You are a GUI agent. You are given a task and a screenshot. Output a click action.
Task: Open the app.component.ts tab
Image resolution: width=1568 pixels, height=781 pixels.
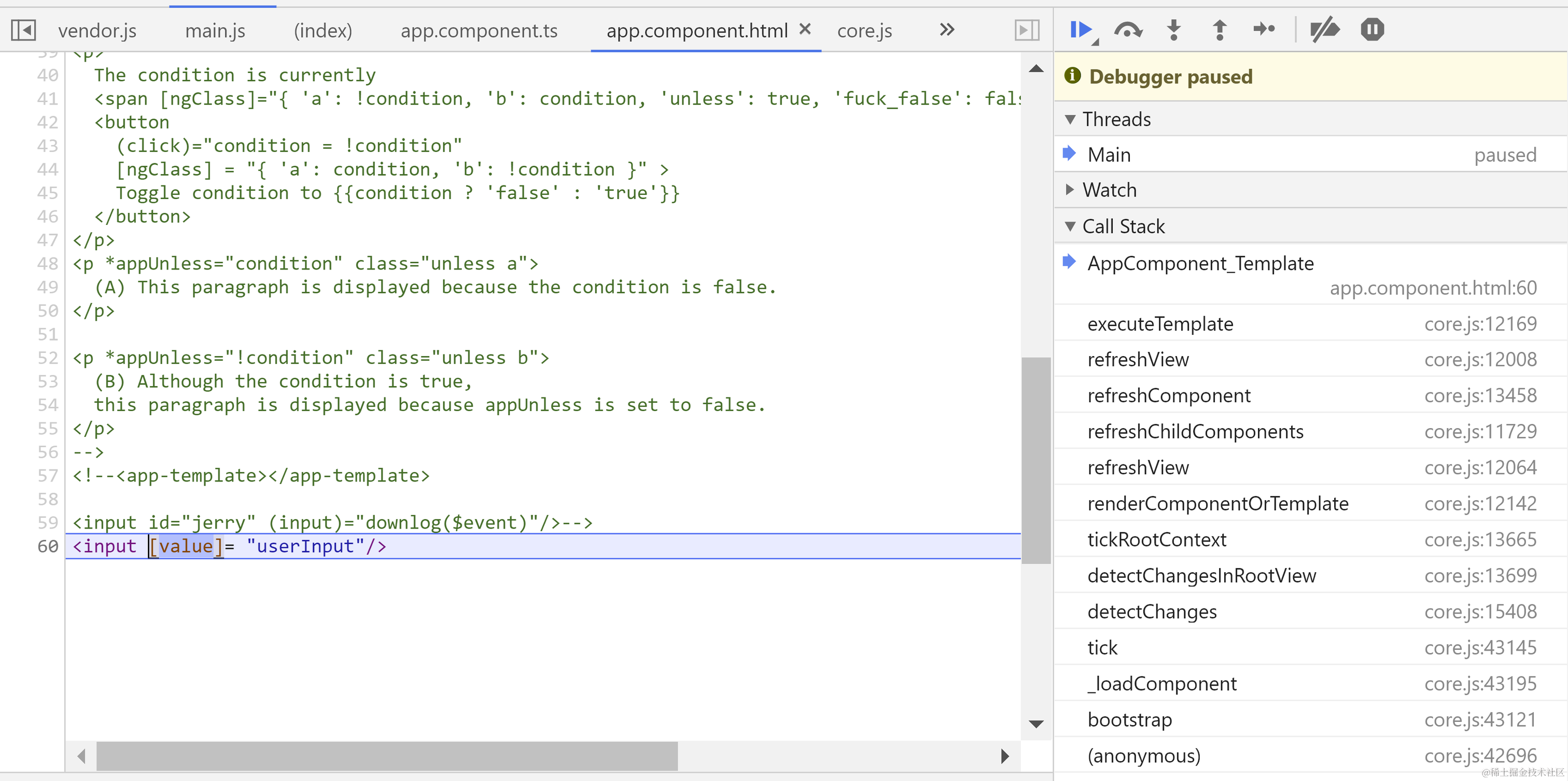[x=479, y=31]
